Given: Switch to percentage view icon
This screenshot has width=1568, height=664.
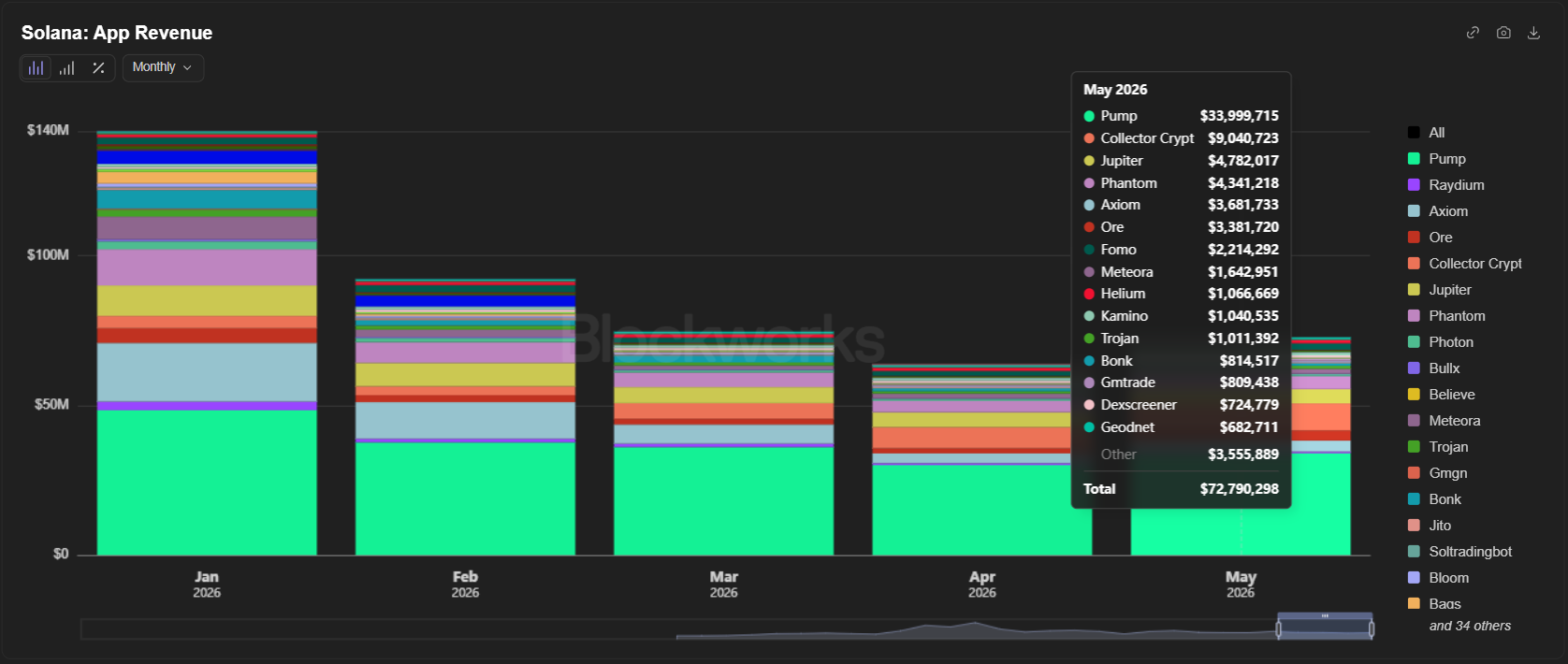Looking at the screenshot, I should 98,67.
